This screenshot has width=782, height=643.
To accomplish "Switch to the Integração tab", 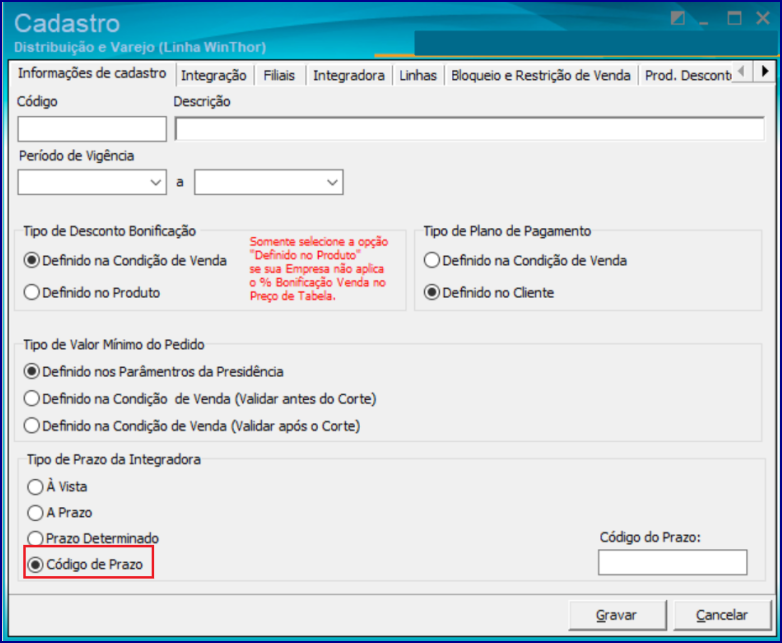I will point(213,75).
